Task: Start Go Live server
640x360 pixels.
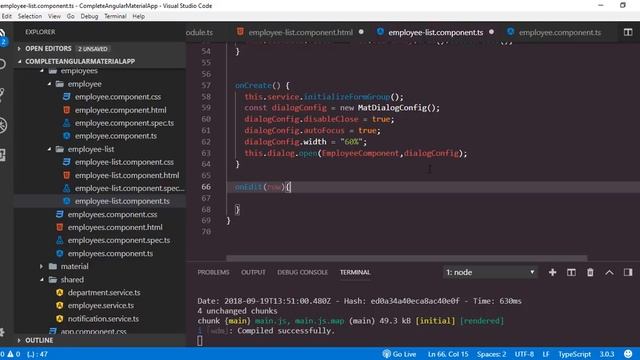Action: (x=399, y=354)
